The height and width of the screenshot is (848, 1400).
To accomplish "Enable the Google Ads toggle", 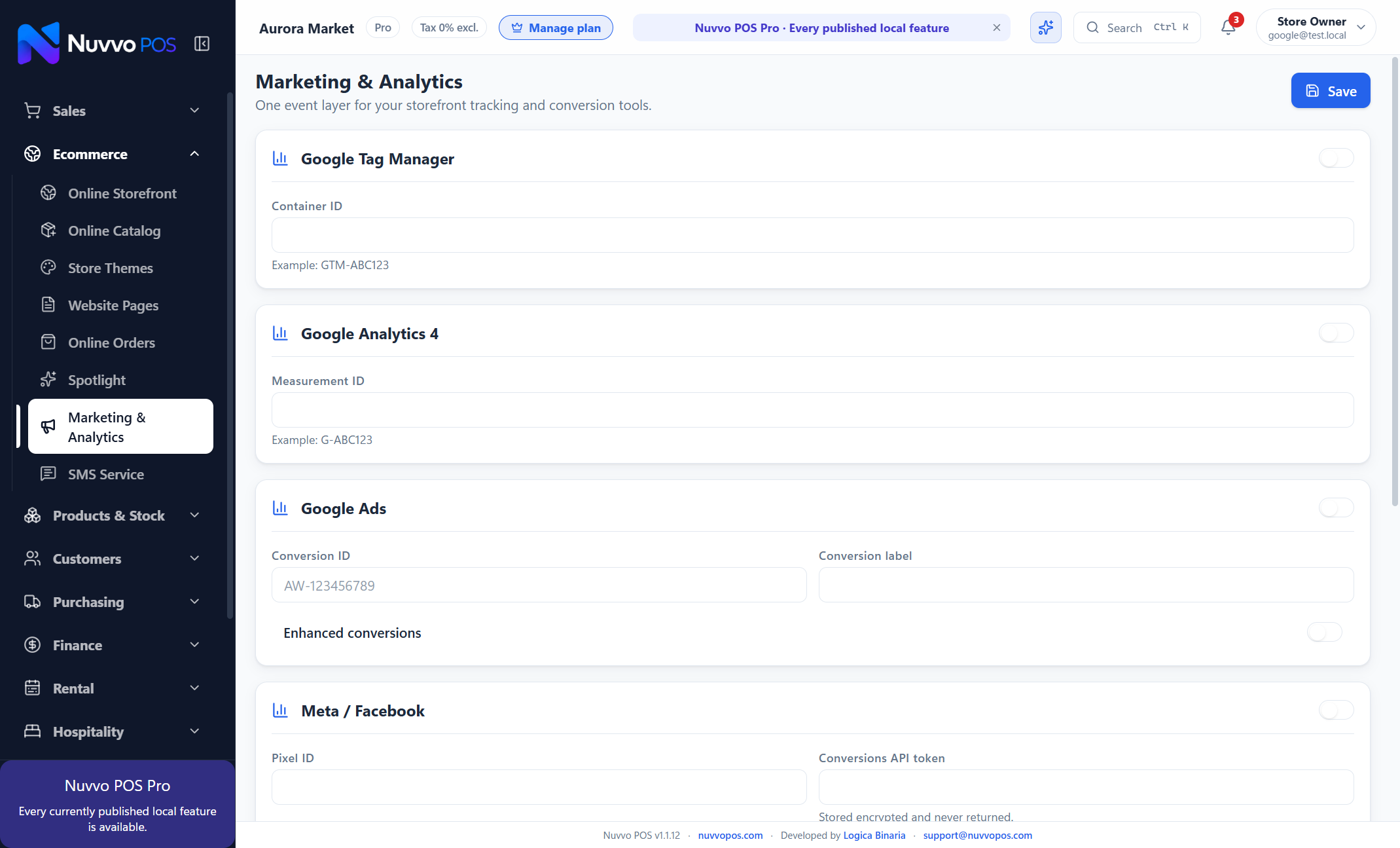I will (x=1336, y=507).
